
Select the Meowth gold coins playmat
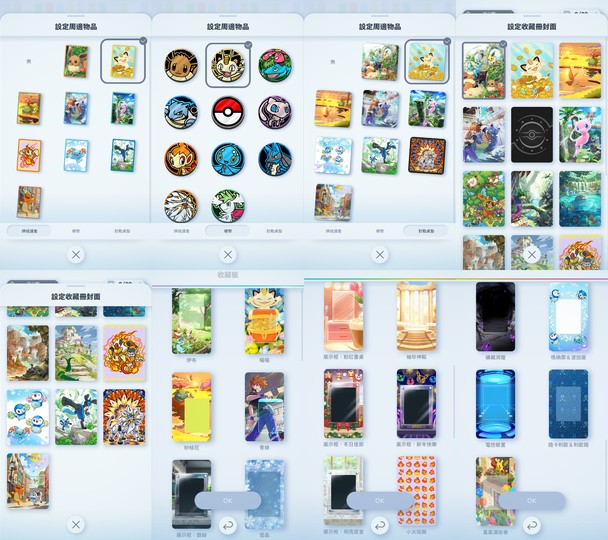(x=427, y=62)
